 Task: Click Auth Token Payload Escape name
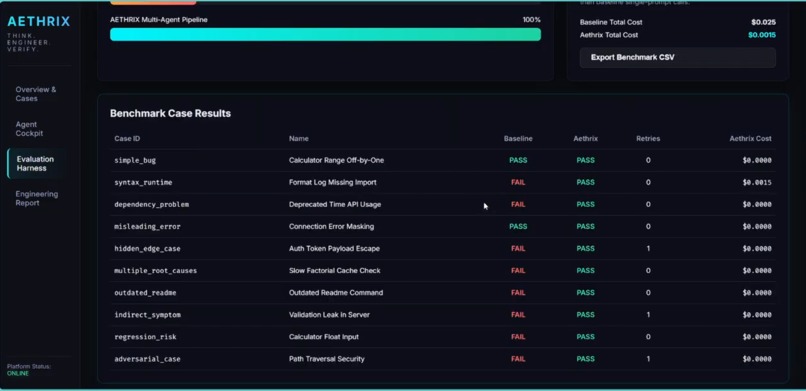334,249
